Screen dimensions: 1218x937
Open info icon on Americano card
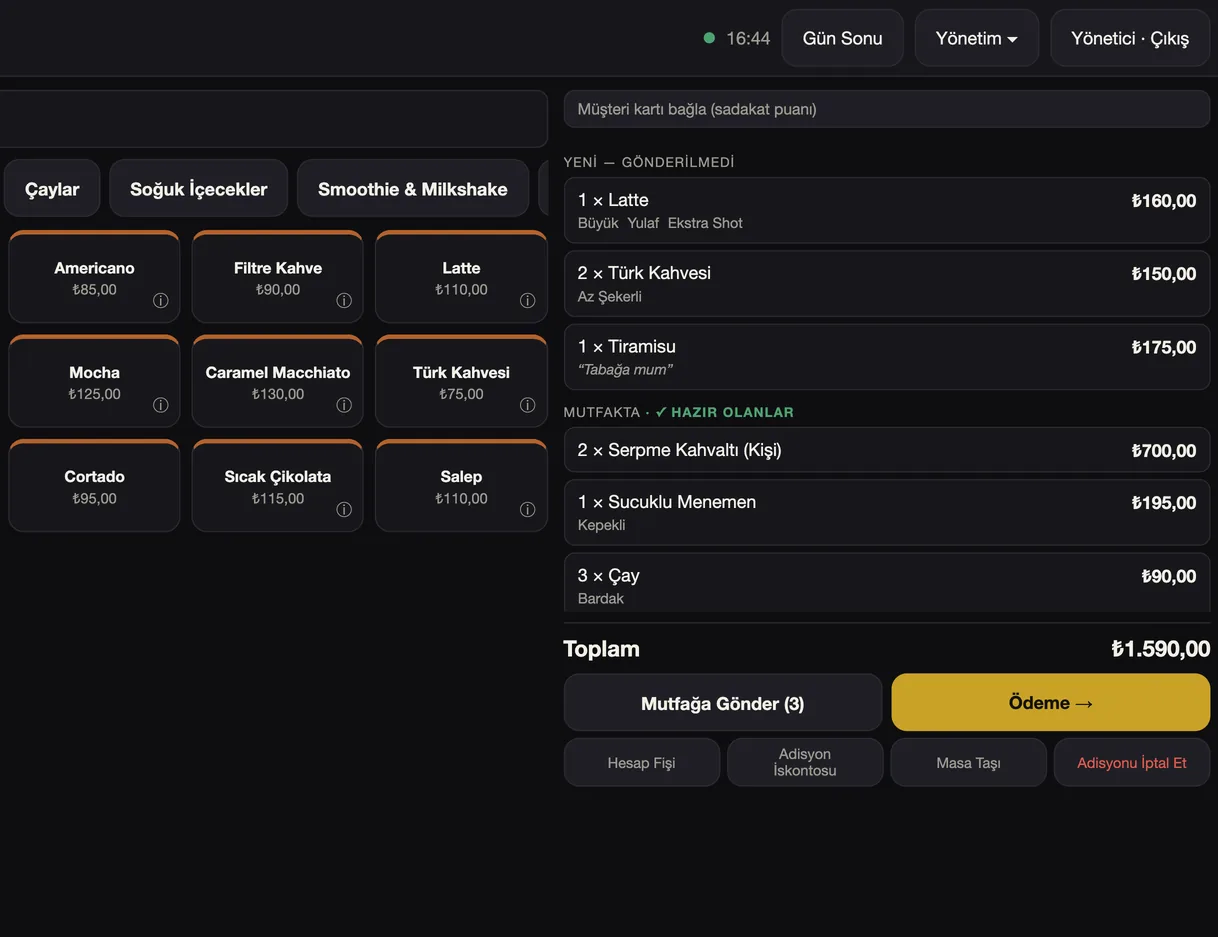tap(161, 300)
